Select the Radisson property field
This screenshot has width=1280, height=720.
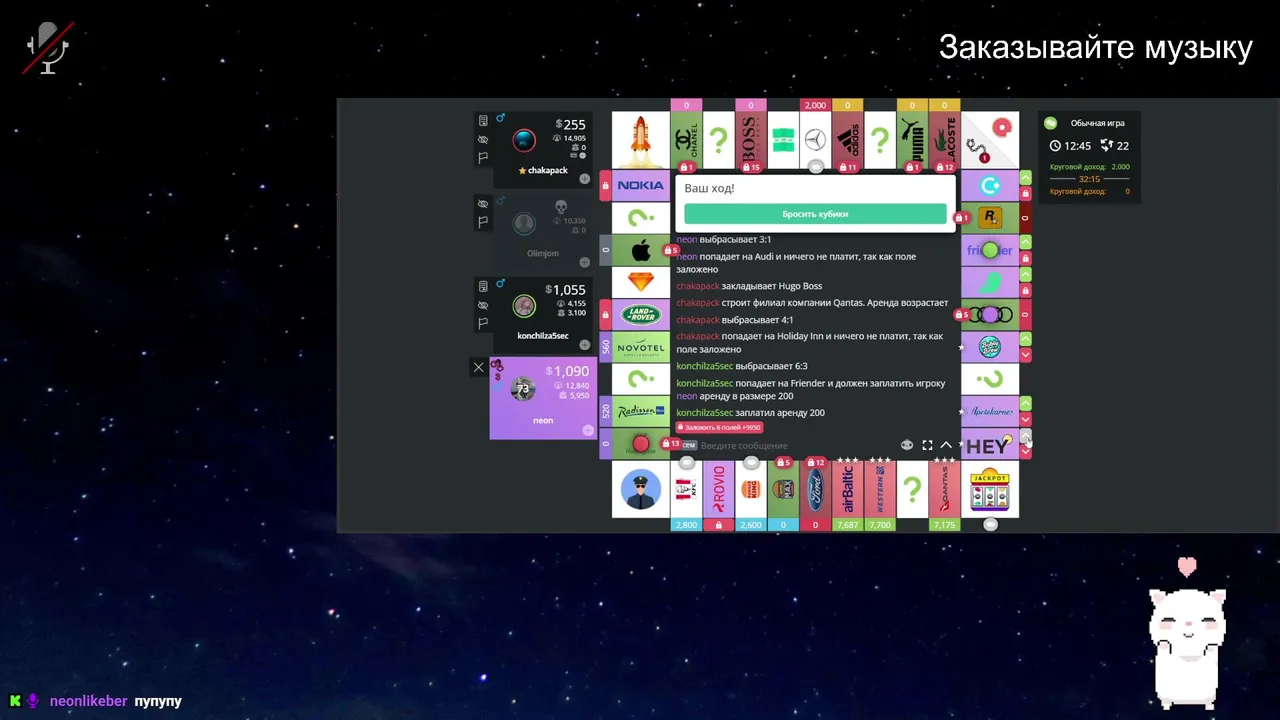point(641,411)
